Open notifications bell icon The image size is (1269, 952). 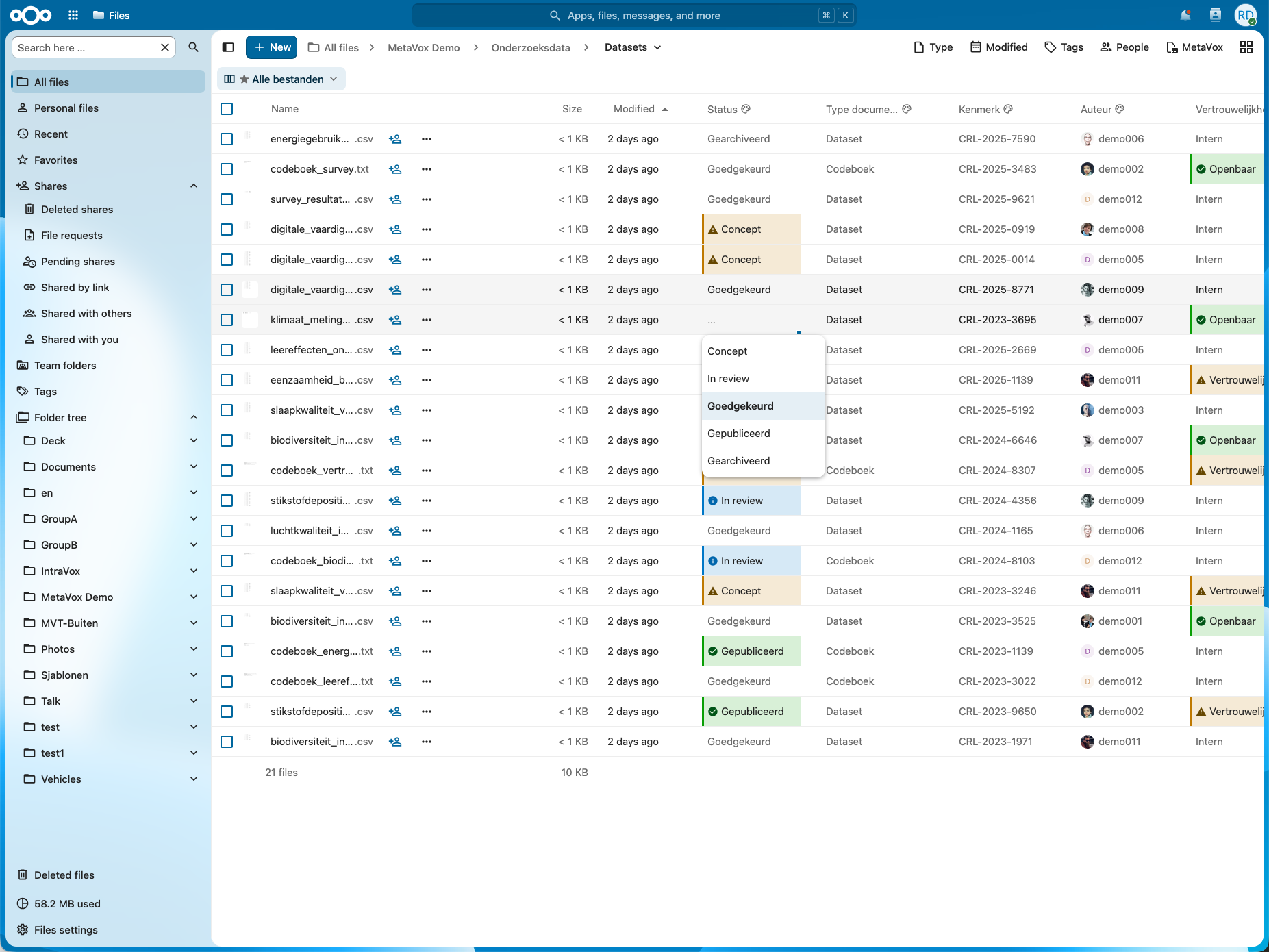click(1185, 15)
